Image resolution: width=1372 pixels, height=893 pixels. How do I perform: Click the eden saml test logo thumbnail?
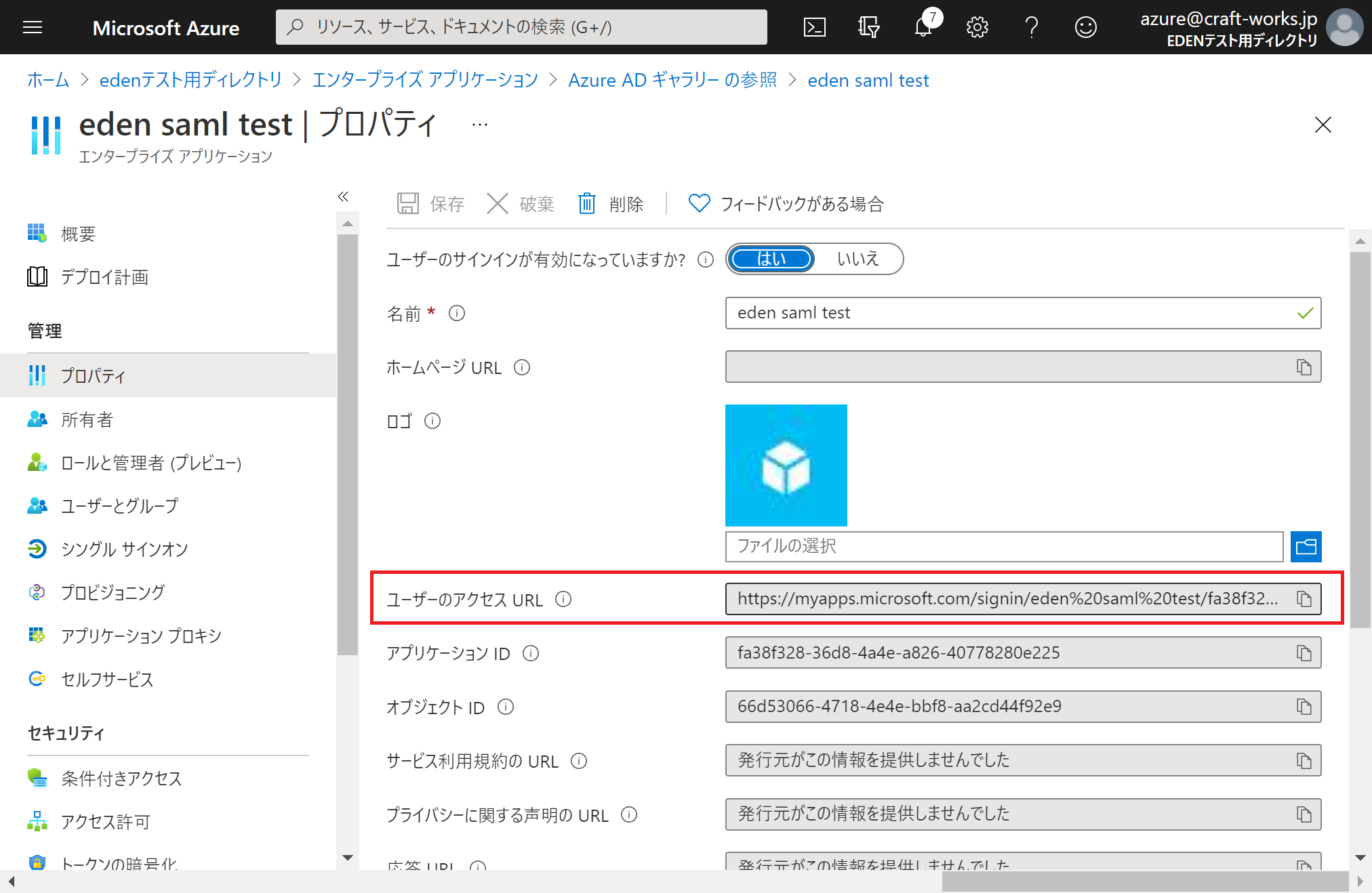click(786, 465)
